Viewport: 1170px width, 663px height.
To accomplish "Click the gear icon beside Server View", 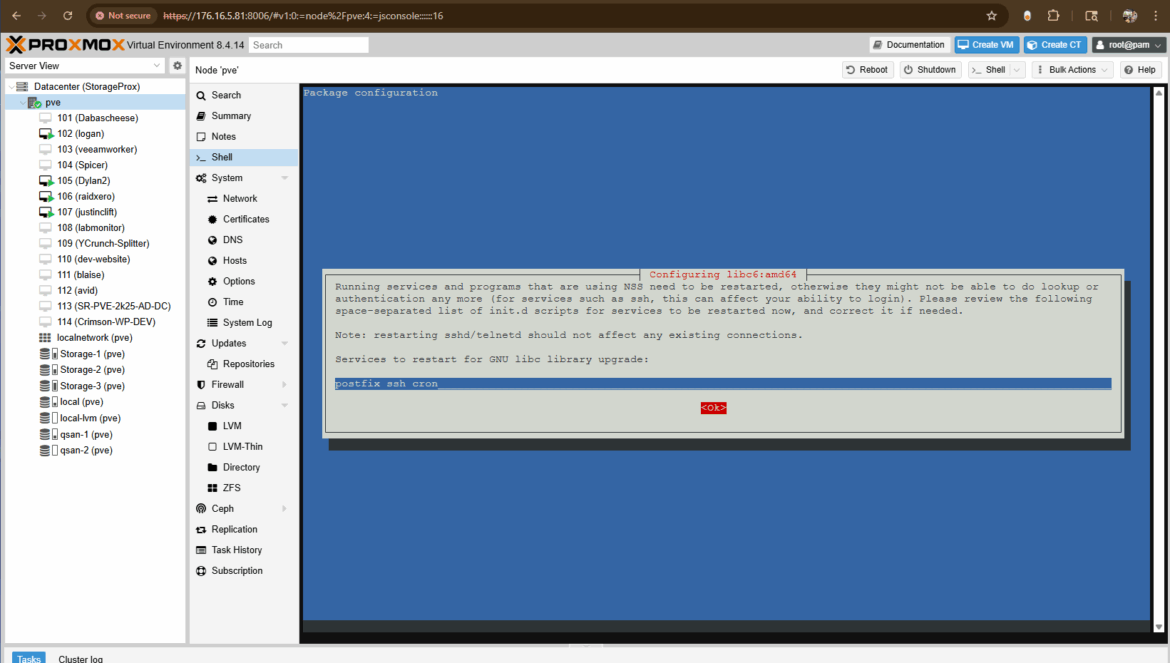I will 177,66.
